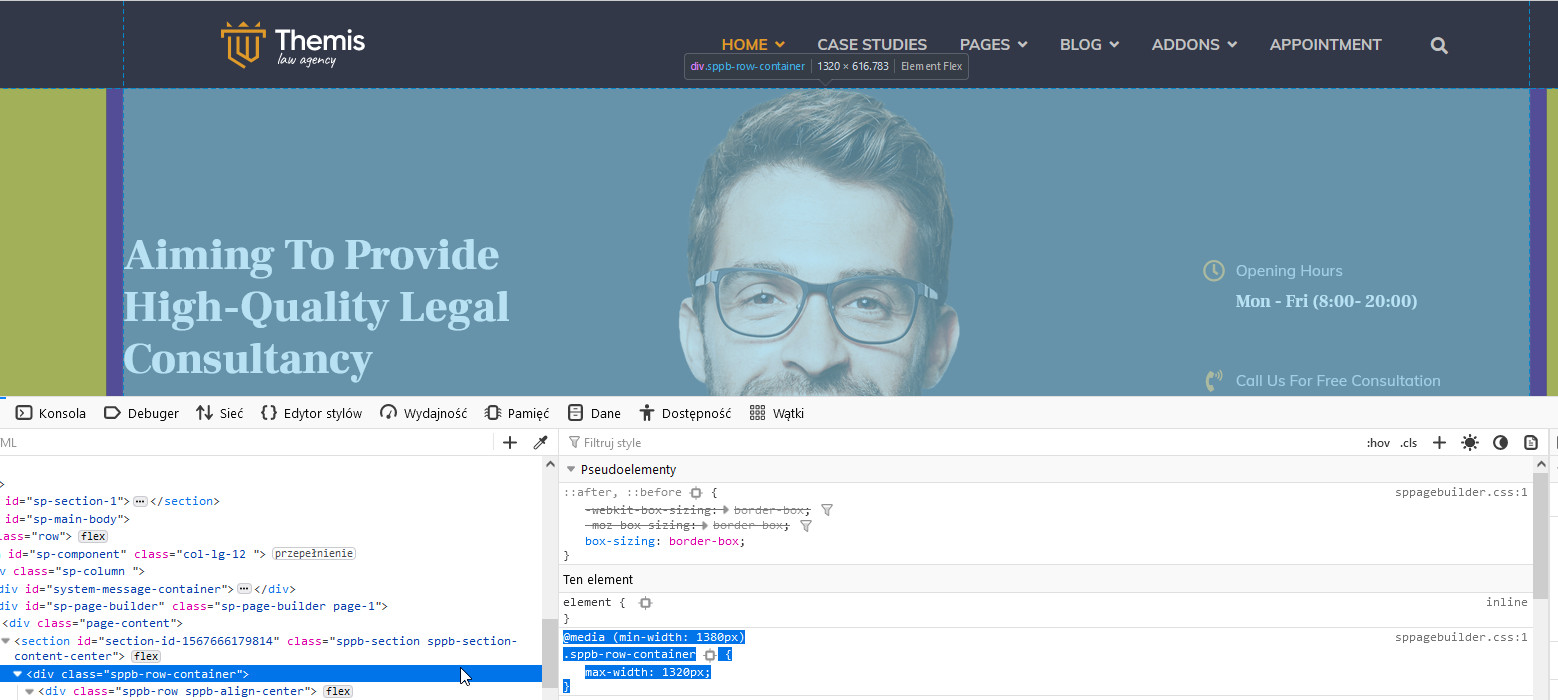Viewport: 1558px width, 700px height.
Task: Click the website search magnifier icon
Action: coord(1439,45)
